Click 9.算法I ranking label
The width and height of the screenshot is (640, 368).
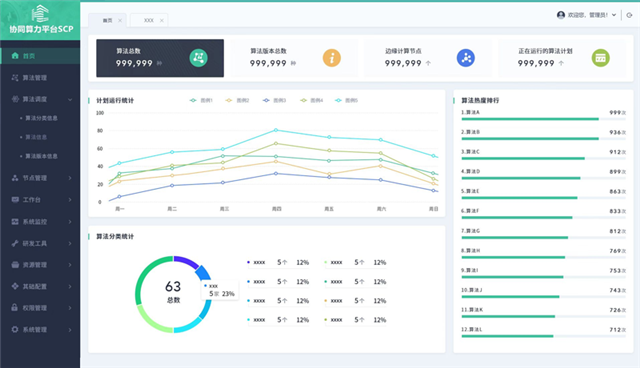pyautogui.click(x=470, y=270)
